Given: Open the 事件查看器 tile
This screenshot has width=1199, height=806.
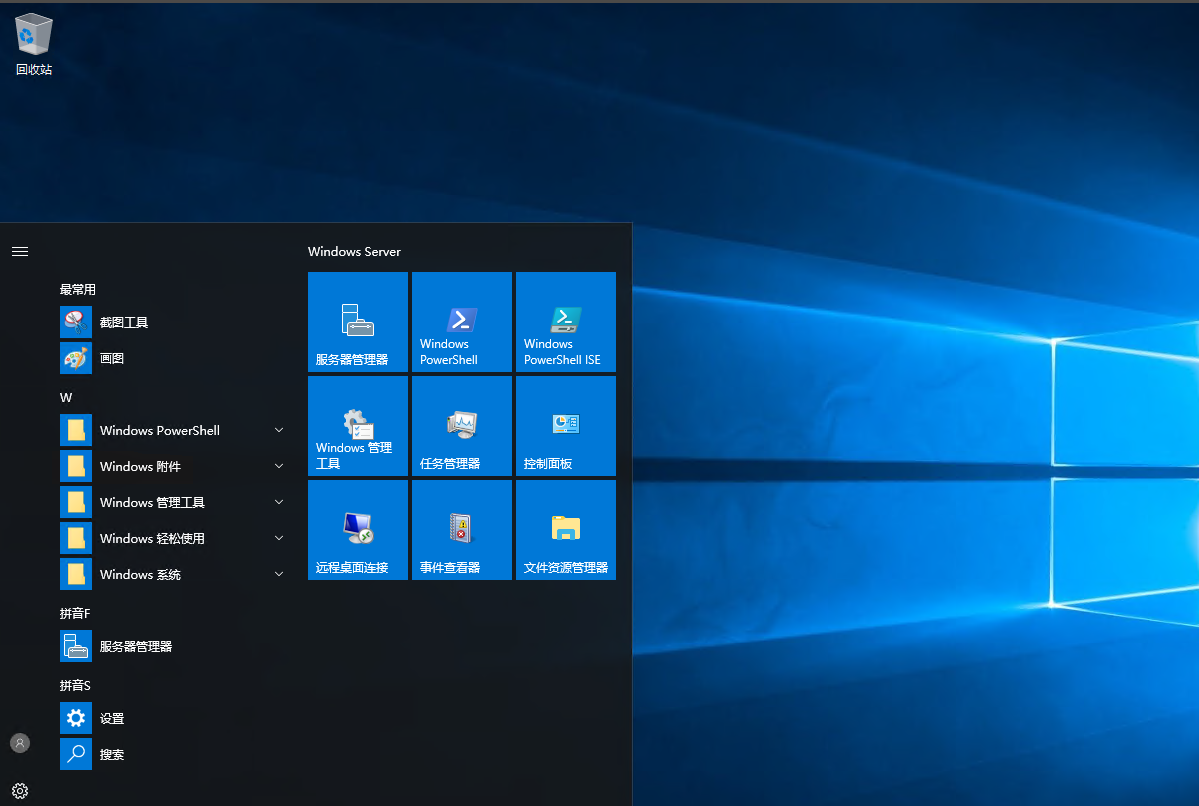Looking at the screenshot, I should click(x=462, y=530).
